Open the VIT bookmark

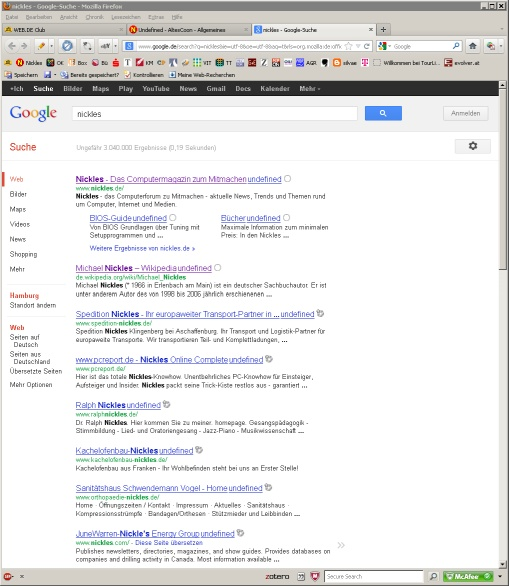coord(202,63)
